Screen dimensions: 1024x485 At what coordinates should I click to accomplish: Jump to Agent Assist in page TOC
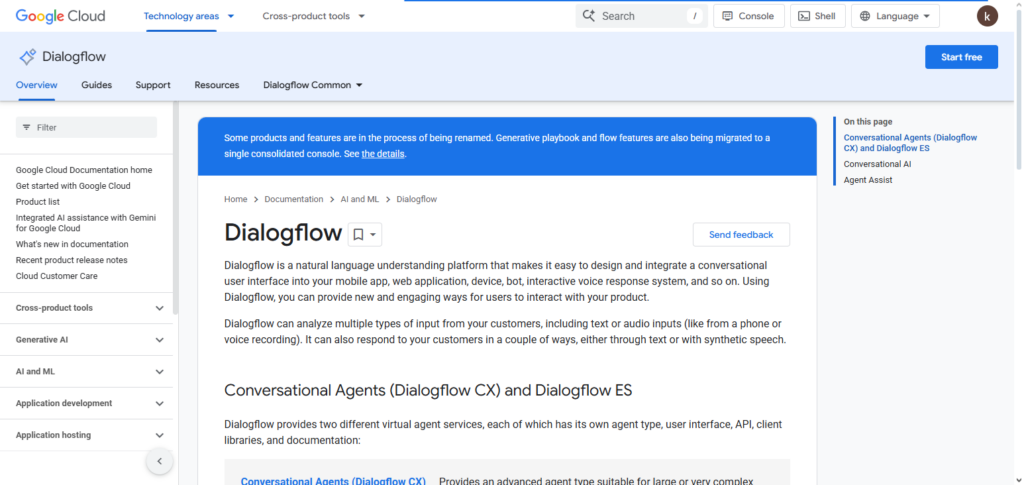point(868,180)
